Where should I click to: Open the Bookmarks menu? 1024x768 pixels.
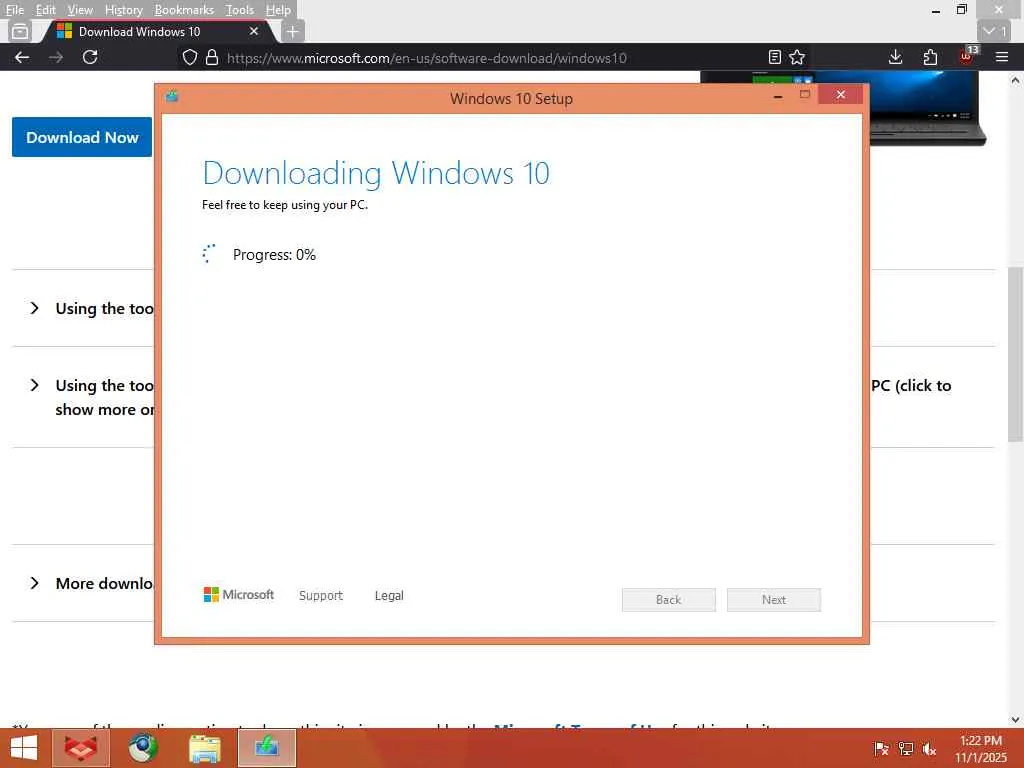(184, 10)
